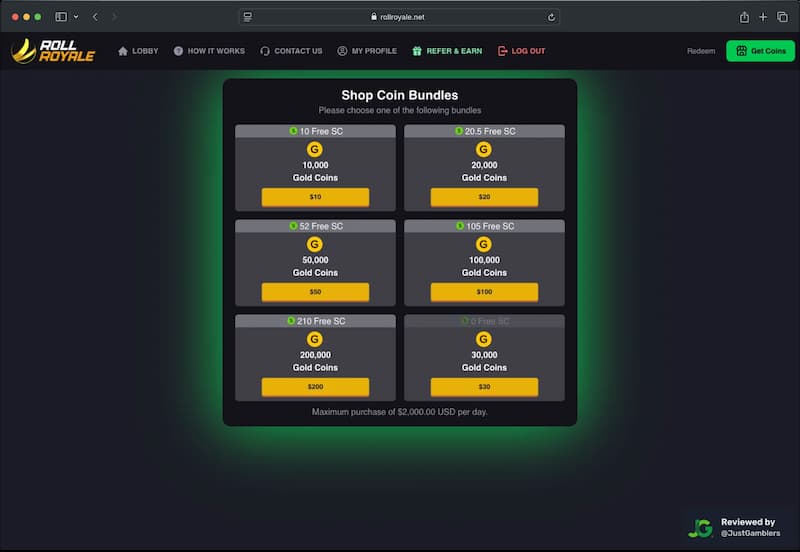This screenshot has width=800, height=552.
Task: Buy the $10 bundle
Action: 315,197
